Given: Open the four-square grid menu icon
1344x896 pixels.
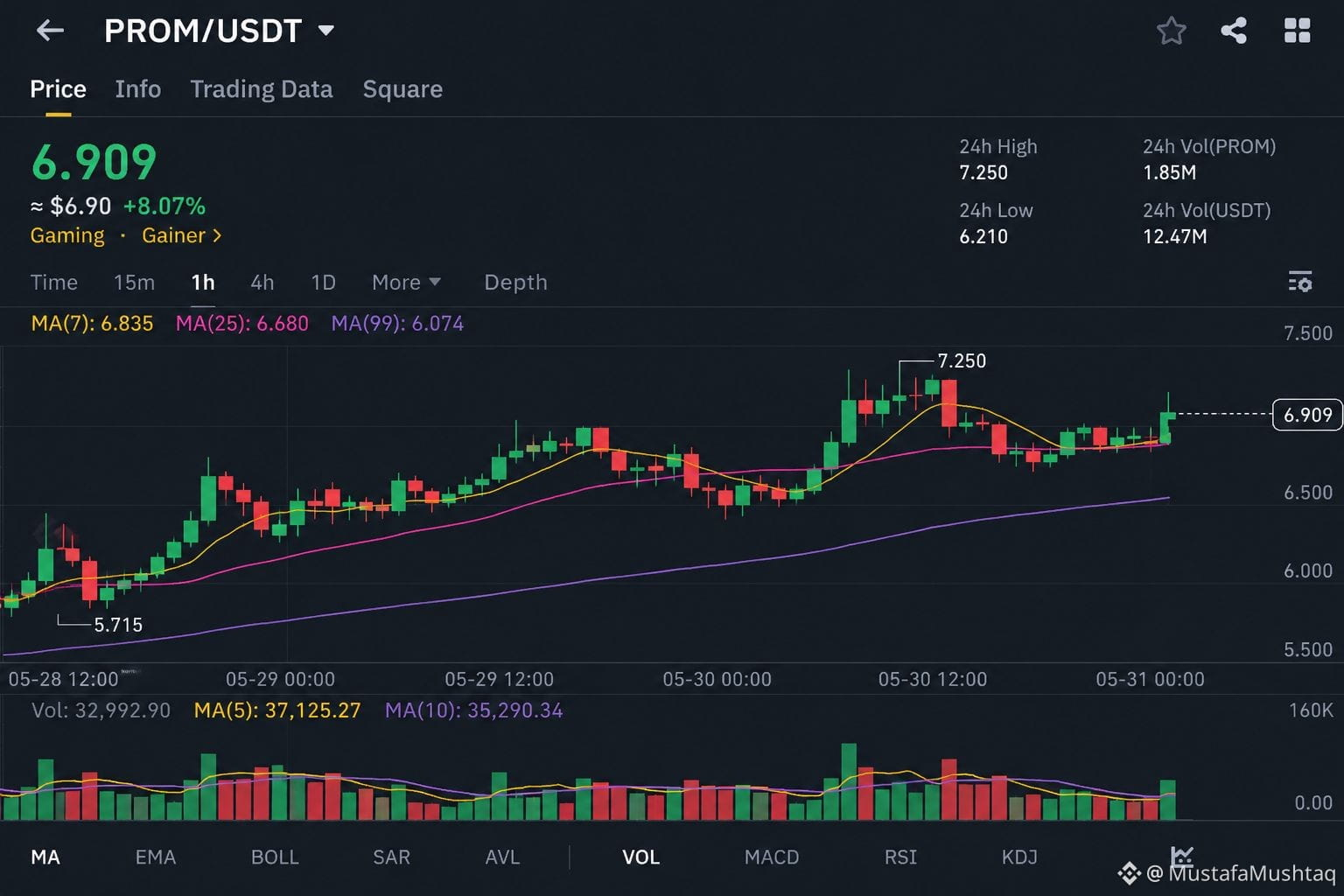Looking at the screenshot, I should [x=1297, y=31].
